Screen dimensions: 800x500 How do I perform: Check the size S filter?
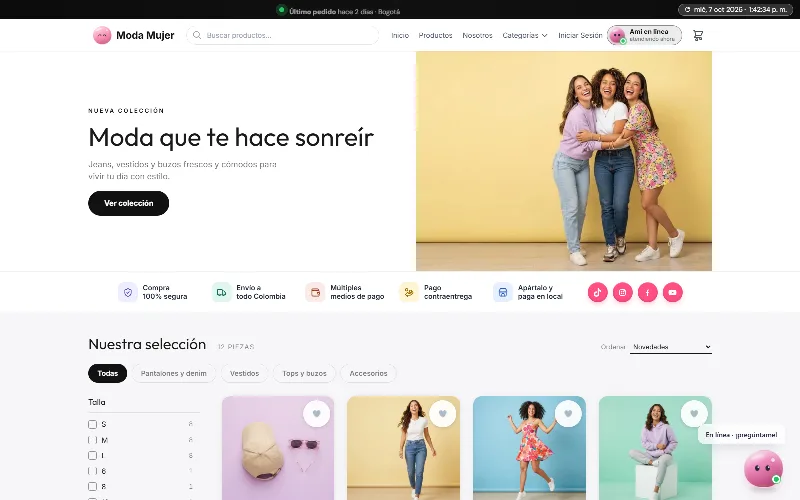click(92, 424)
